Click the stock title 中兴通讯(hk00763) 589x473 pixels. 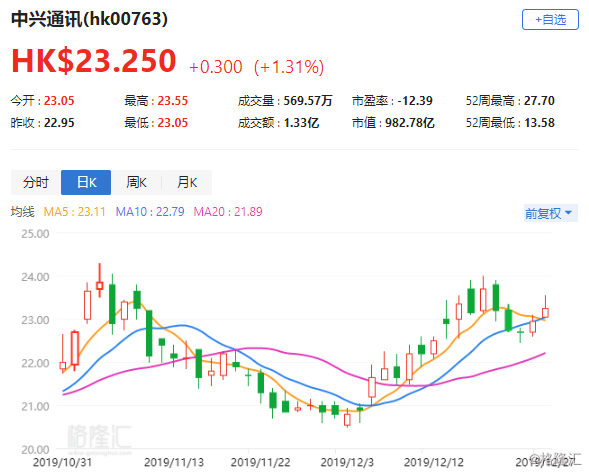[89, 19]
